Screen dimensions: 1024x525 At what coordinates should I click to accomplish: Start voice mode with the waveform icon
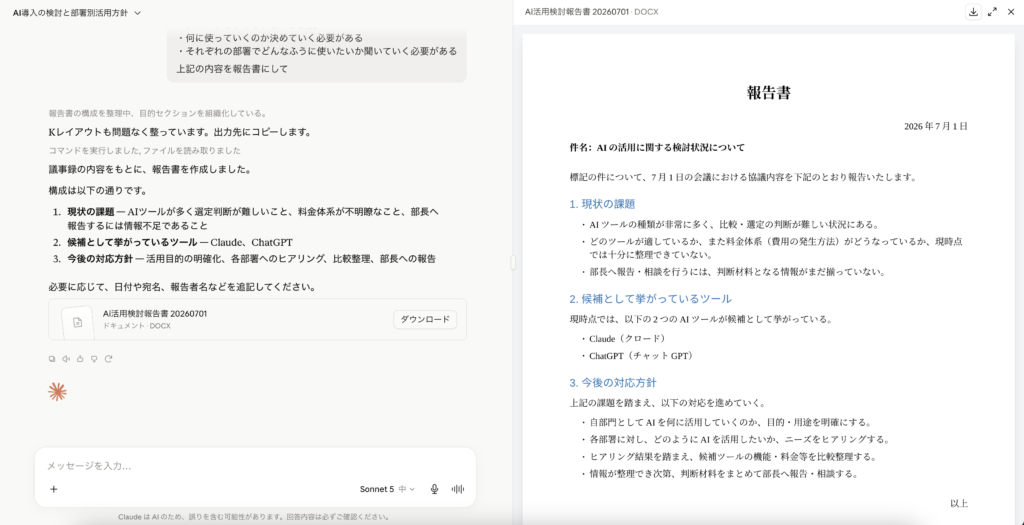point(458,489)
